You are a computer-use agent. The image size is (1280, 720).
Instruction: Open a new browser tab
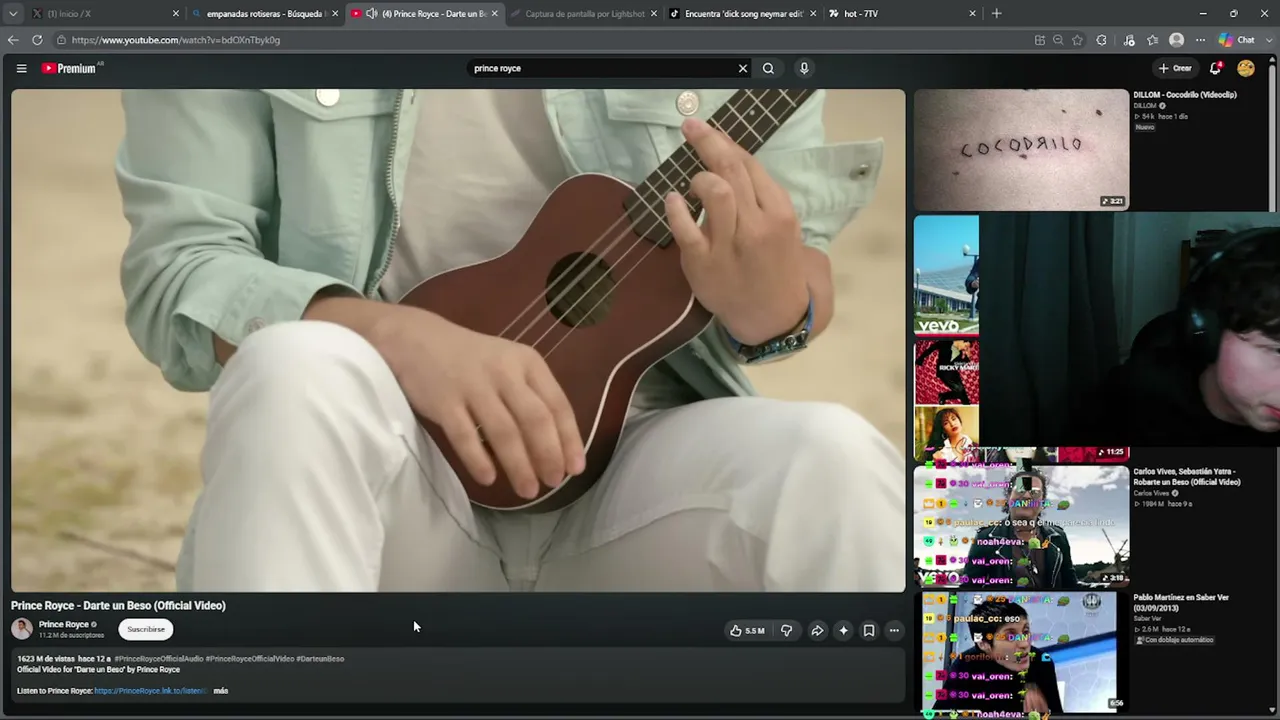point(996,14)
